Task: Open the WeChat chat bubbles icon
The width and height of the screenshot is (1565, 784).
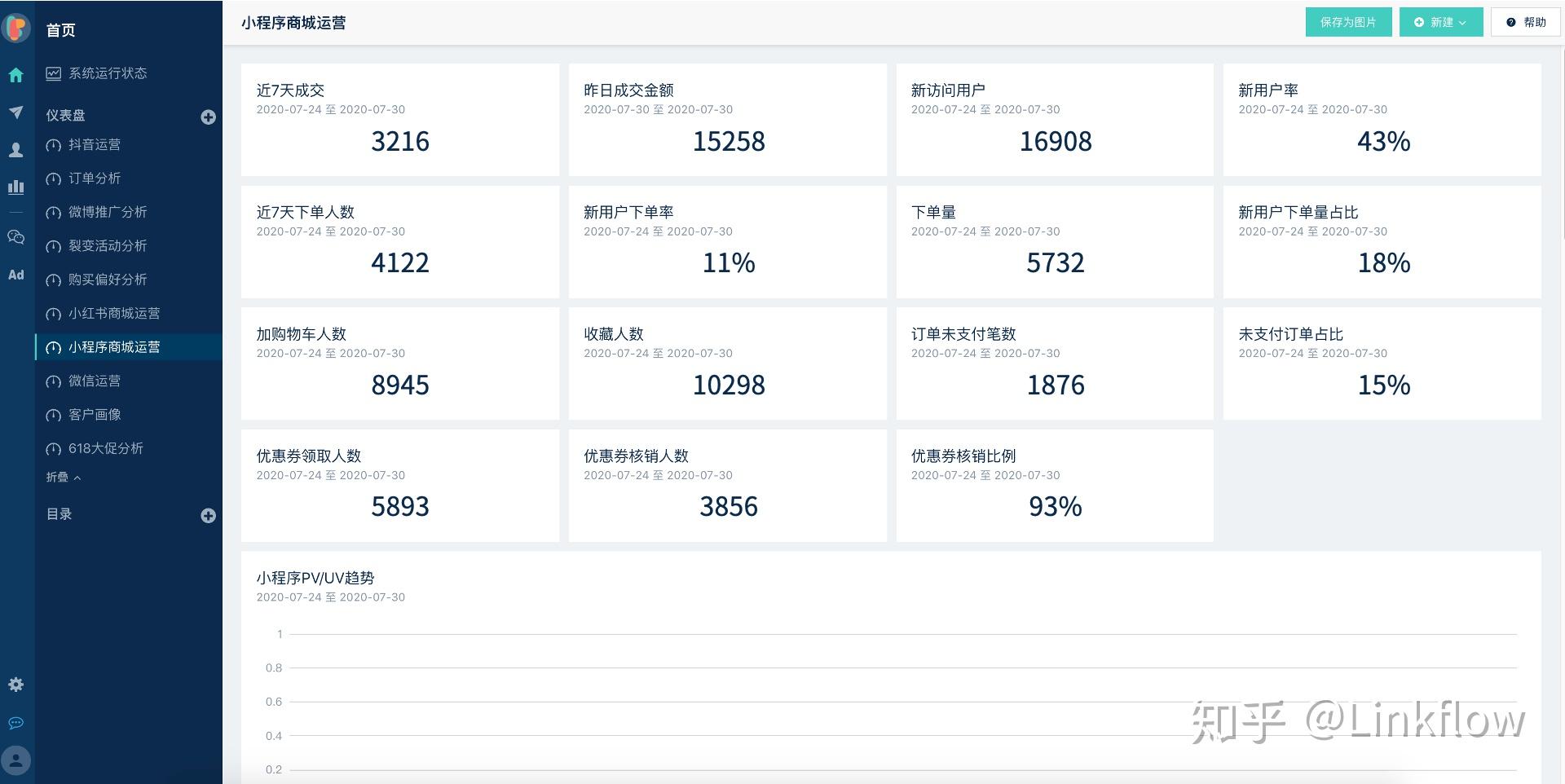Action: (x=16, y=237)
